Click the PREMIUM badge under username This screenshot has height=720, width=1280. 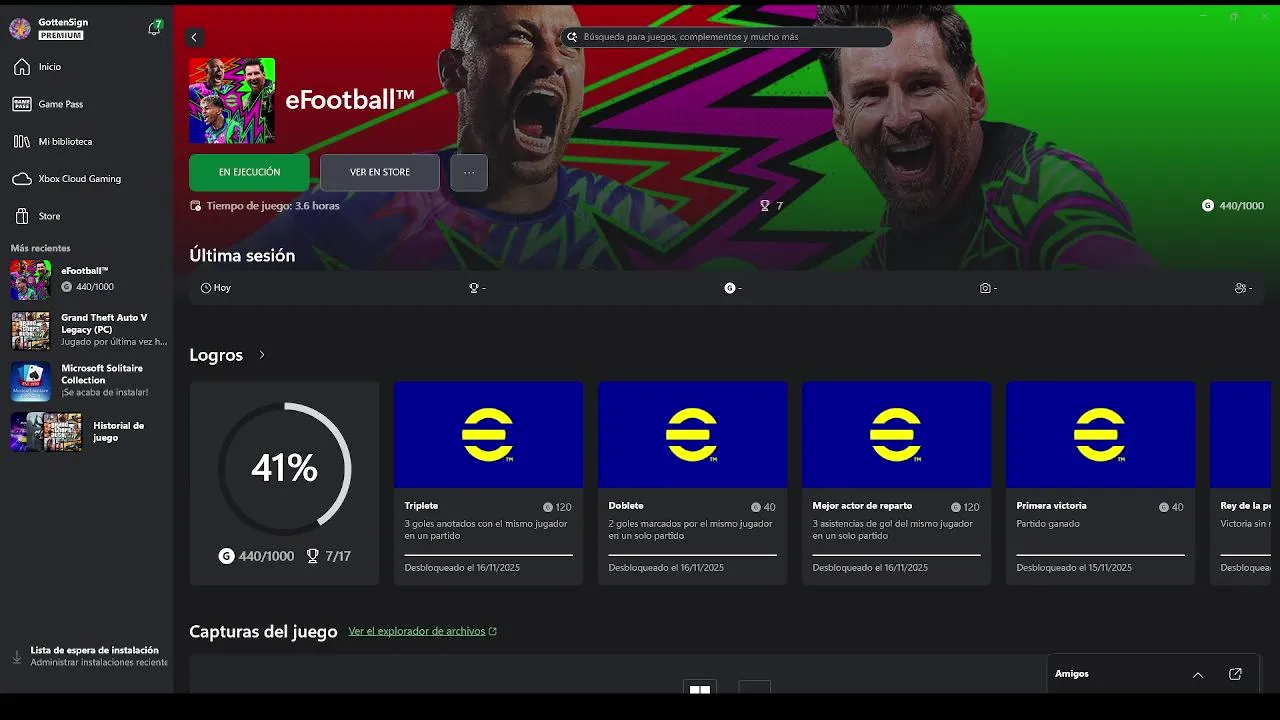(61, 35)
